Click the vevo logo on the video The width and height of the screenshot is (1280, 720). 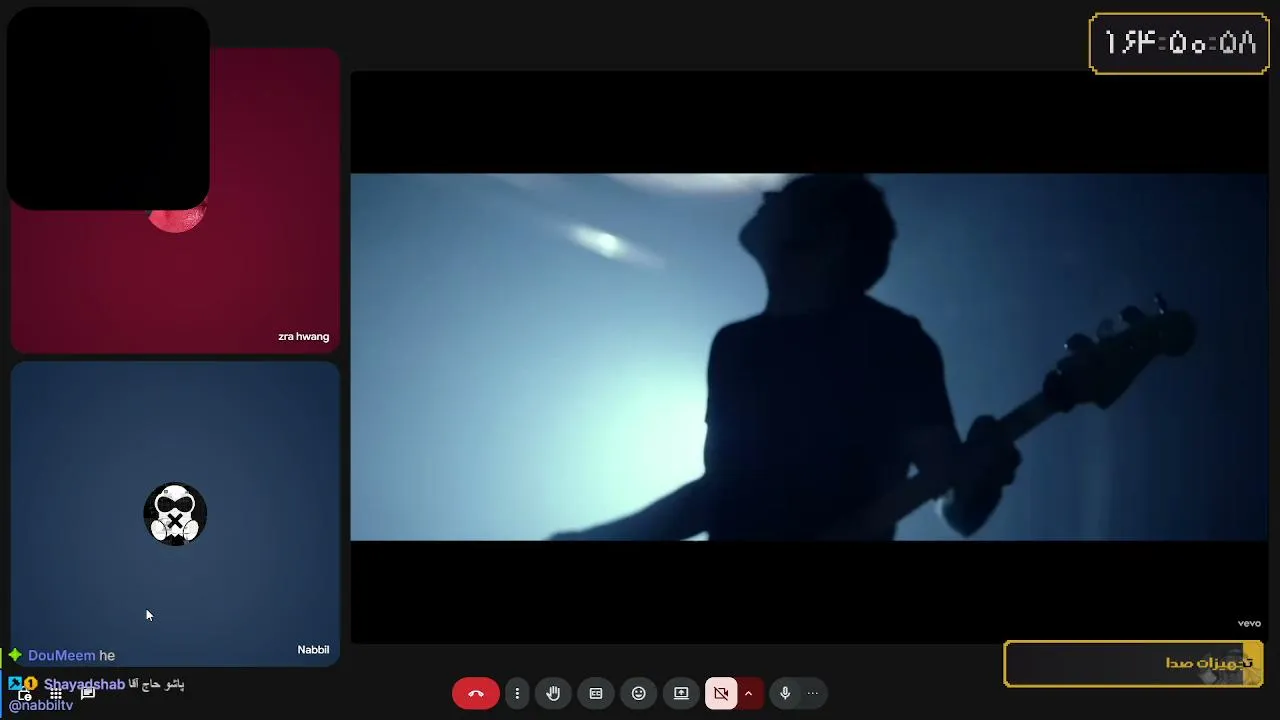pos(1249,623)
